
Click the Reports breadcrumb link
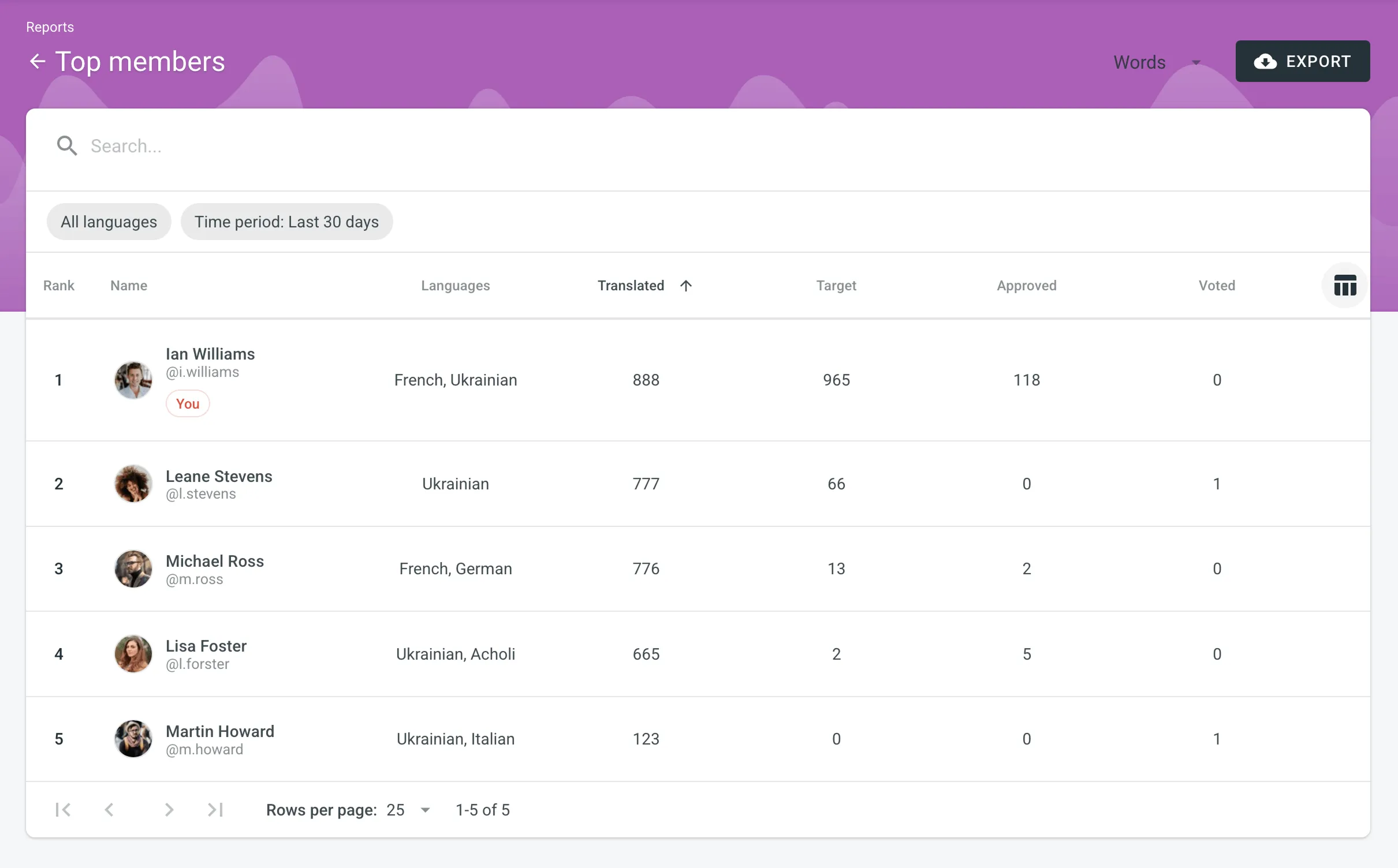(50, 27)
